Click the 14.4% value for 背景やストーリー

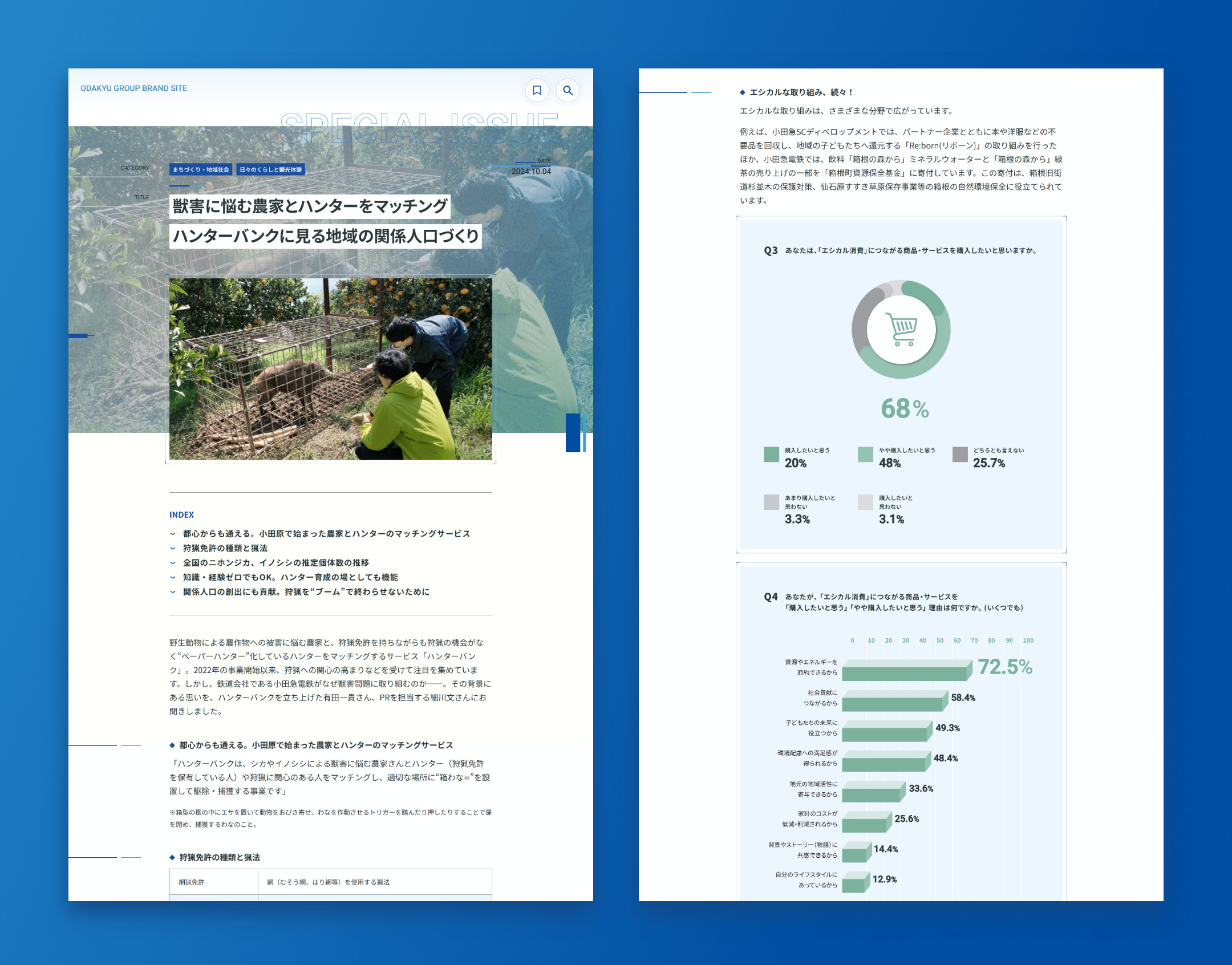[x=886, y=849]
